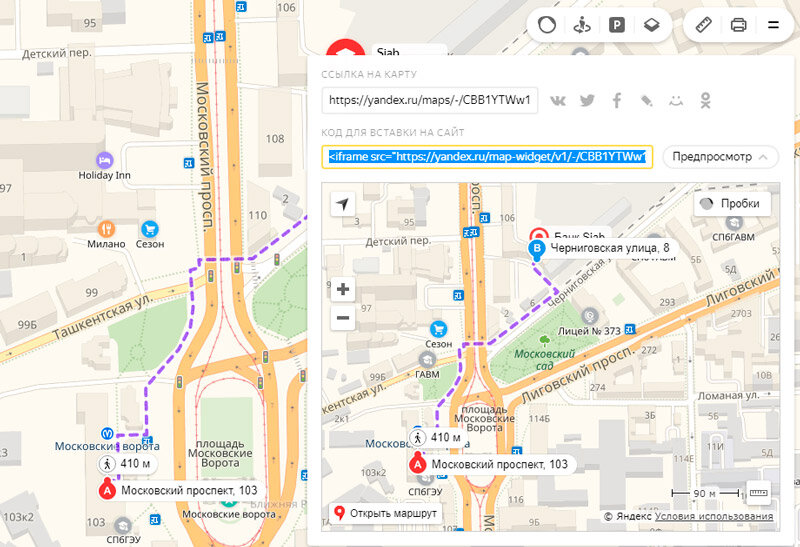Click Милано restaurant marker
This screenshot has height=547, width=800.
(x=106, y=229)
